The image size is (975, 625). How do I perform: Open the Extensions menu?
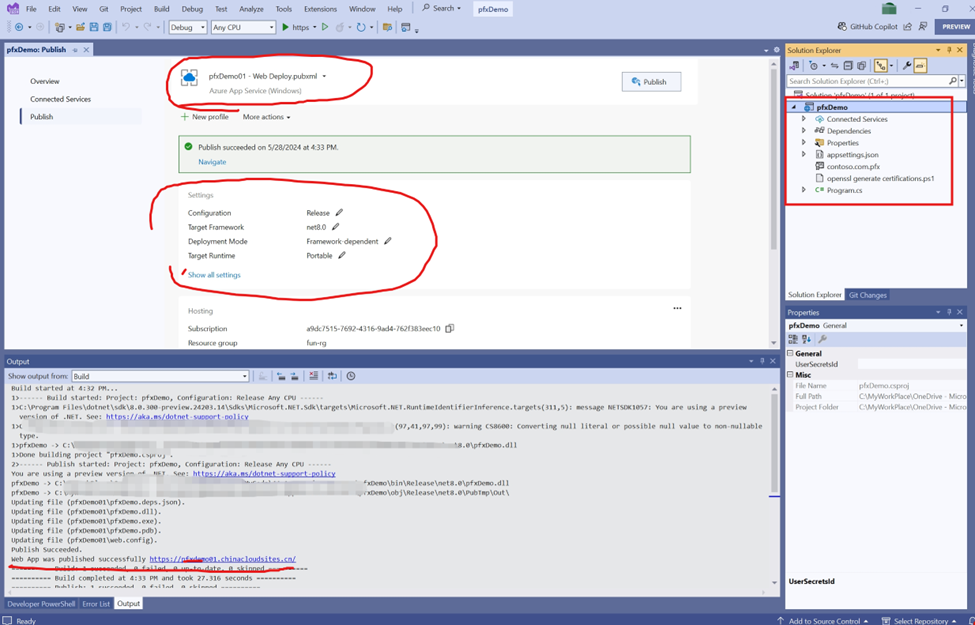tap(320, 9)
